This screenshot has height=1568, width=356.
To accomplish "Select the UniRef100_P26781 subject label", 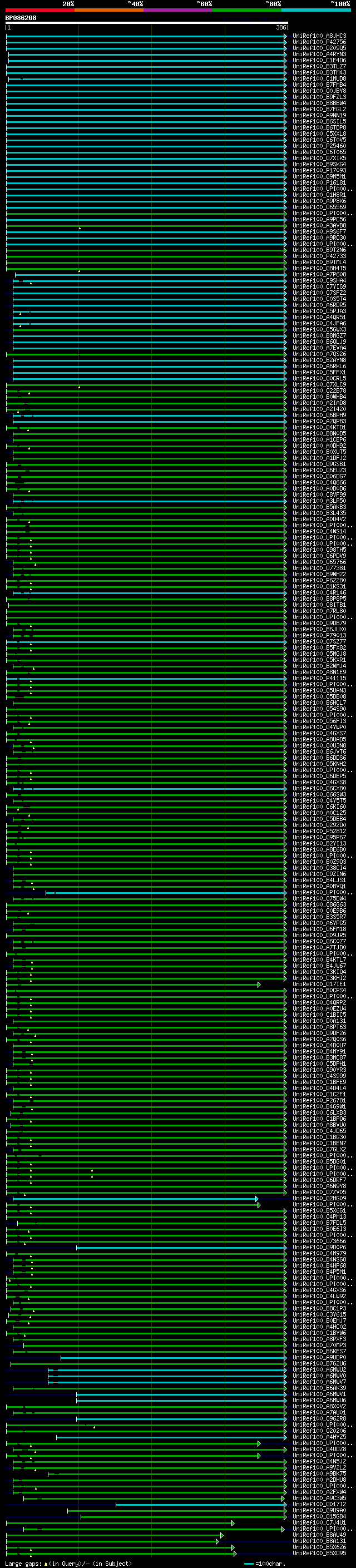I will [319, 1101].
